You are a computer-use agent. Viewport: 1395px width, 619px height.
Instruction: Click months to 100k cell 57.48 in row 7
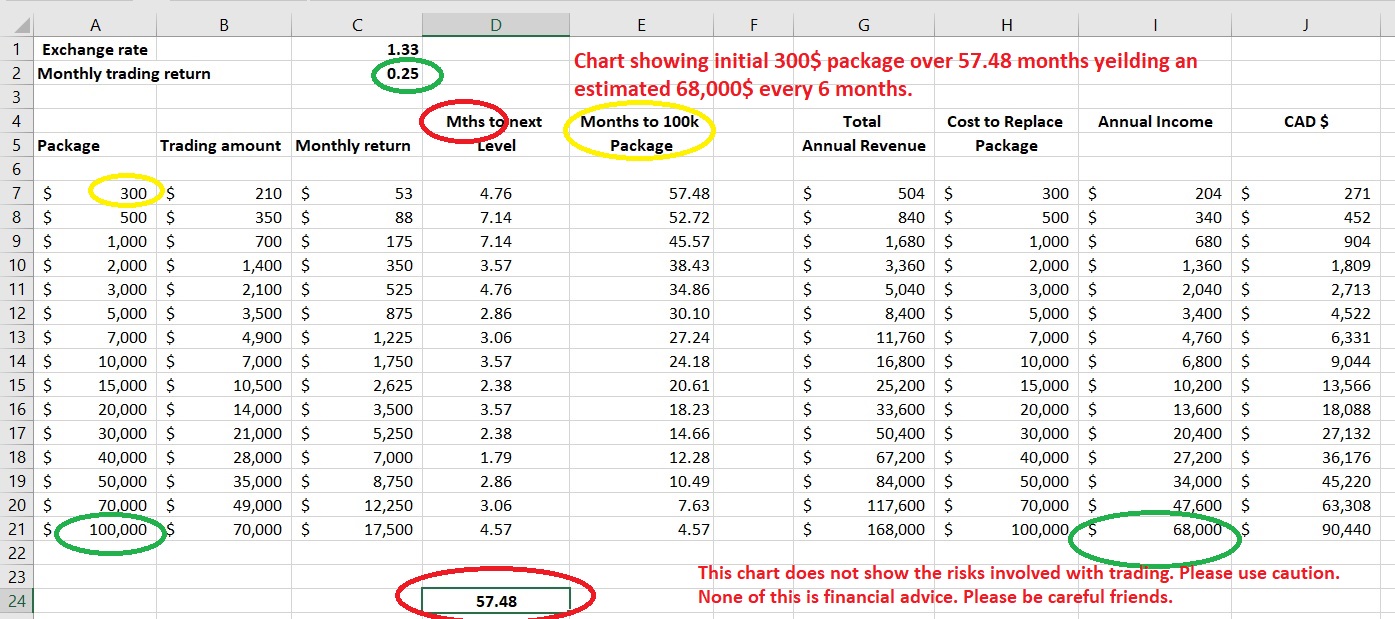pos(641,193)
